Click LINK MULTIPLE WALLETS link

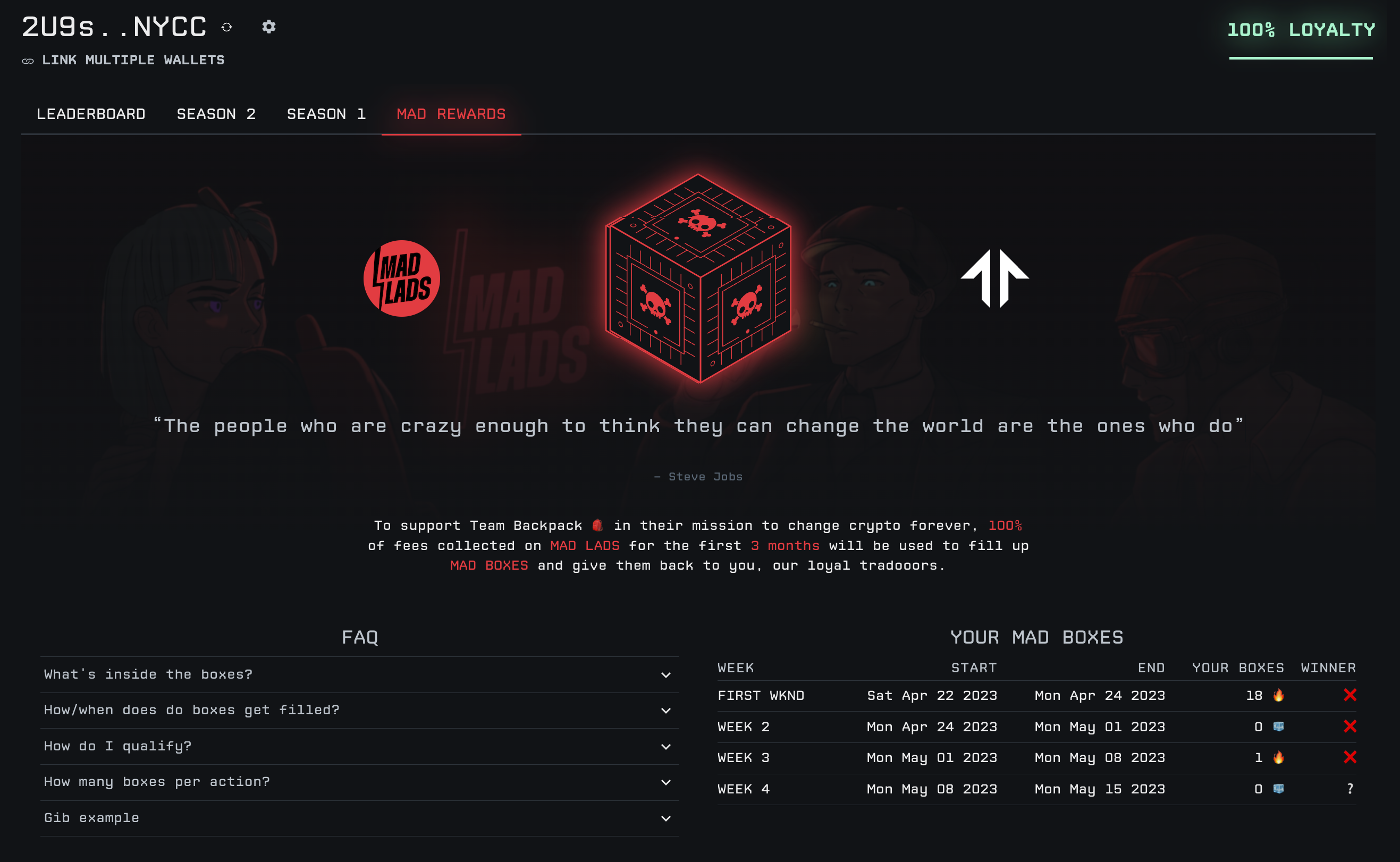133,60
